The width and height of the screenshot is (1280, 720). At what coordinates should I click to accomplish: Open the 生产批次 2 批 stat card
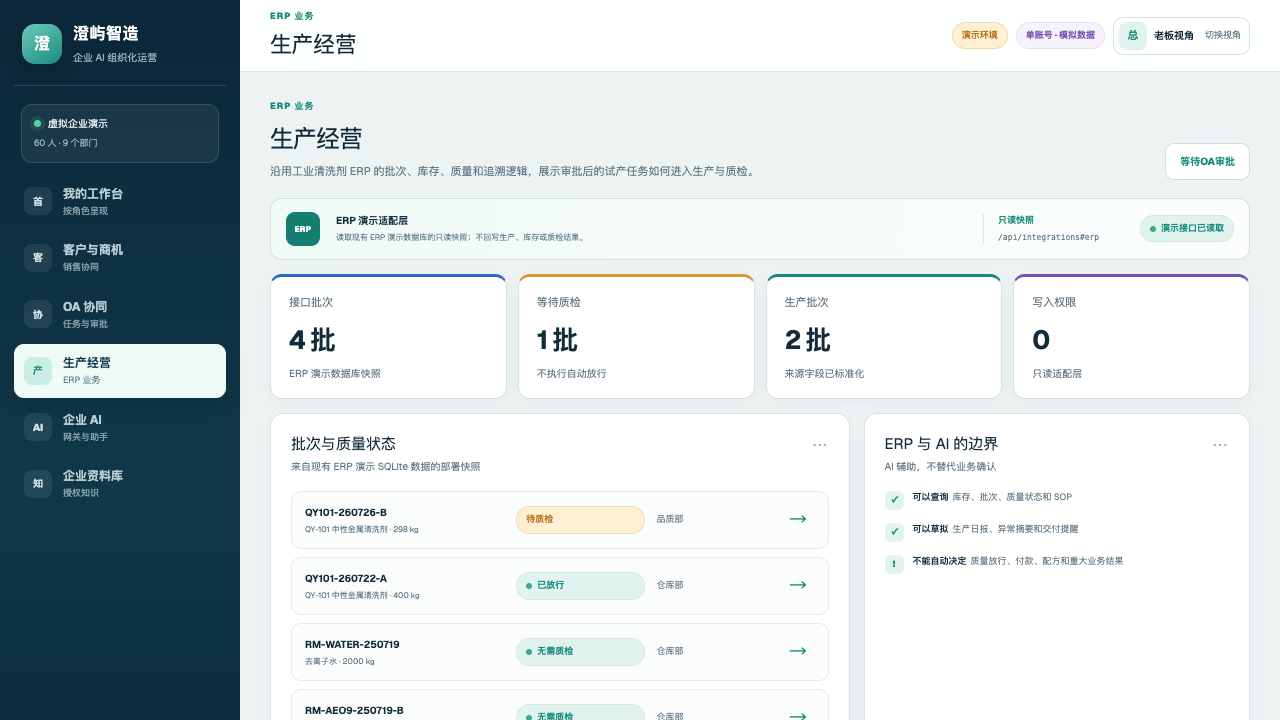884,337
